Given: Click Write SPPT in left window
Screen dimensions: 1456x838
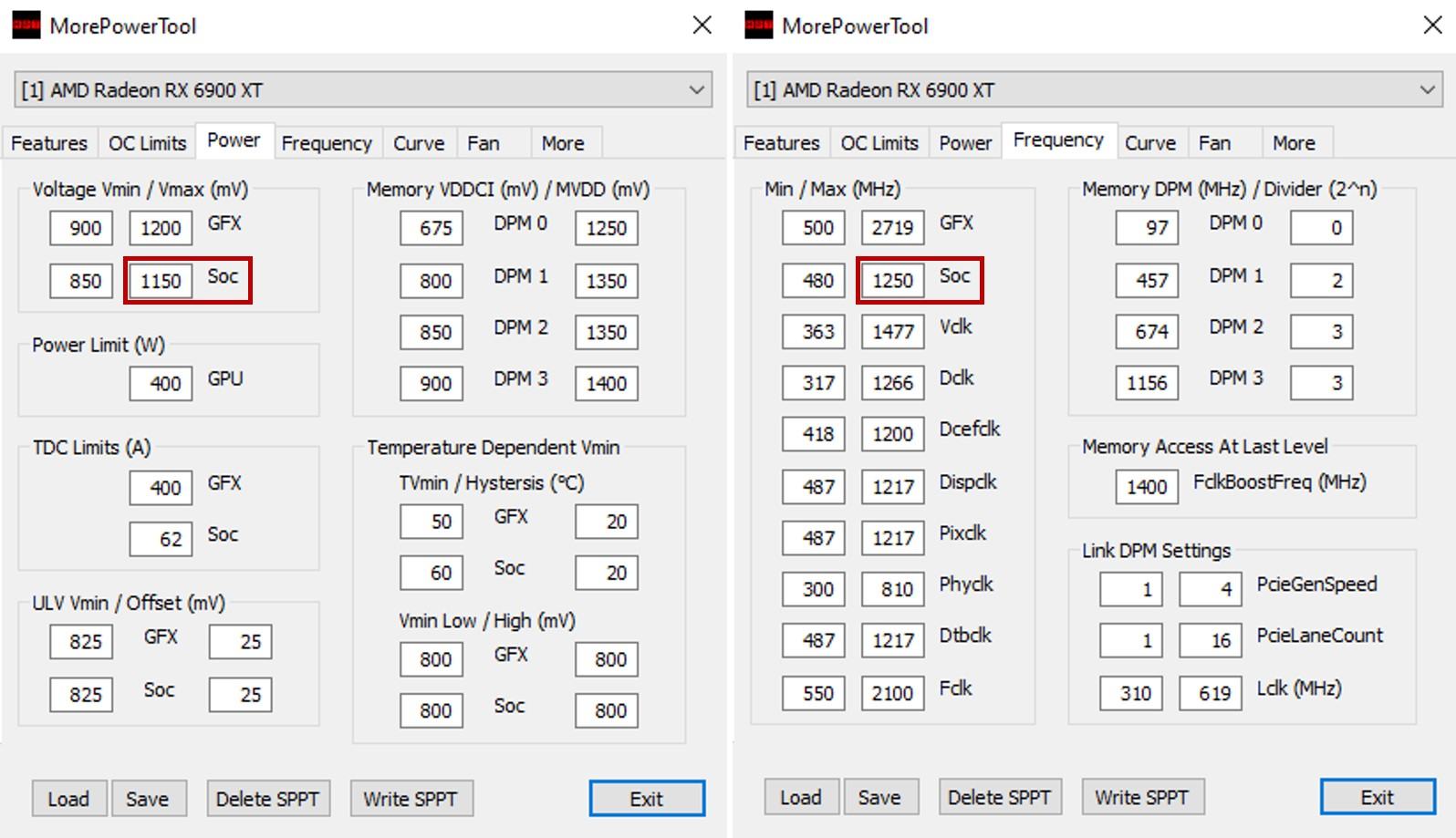Looking at the screenshot, I should (411, 799).
